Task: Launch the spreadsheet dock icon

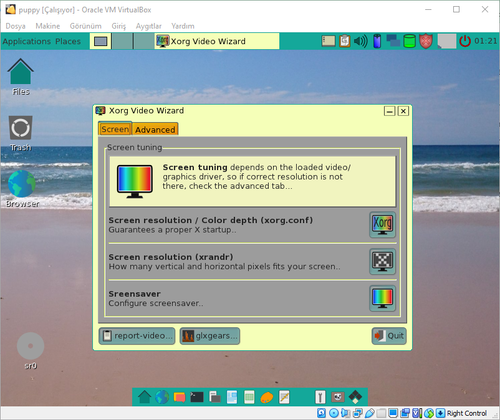Action: (x=249, y=397)
